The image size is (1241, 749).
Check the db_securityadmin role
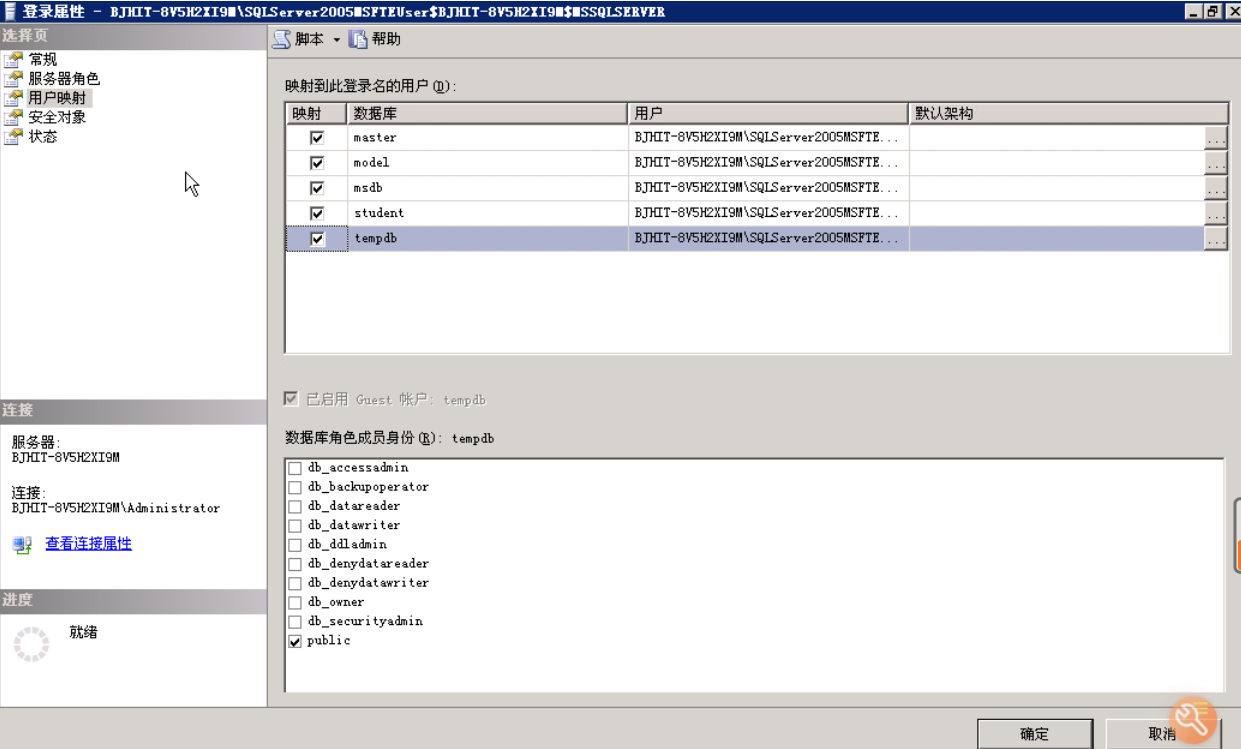[x=295, y=622]
